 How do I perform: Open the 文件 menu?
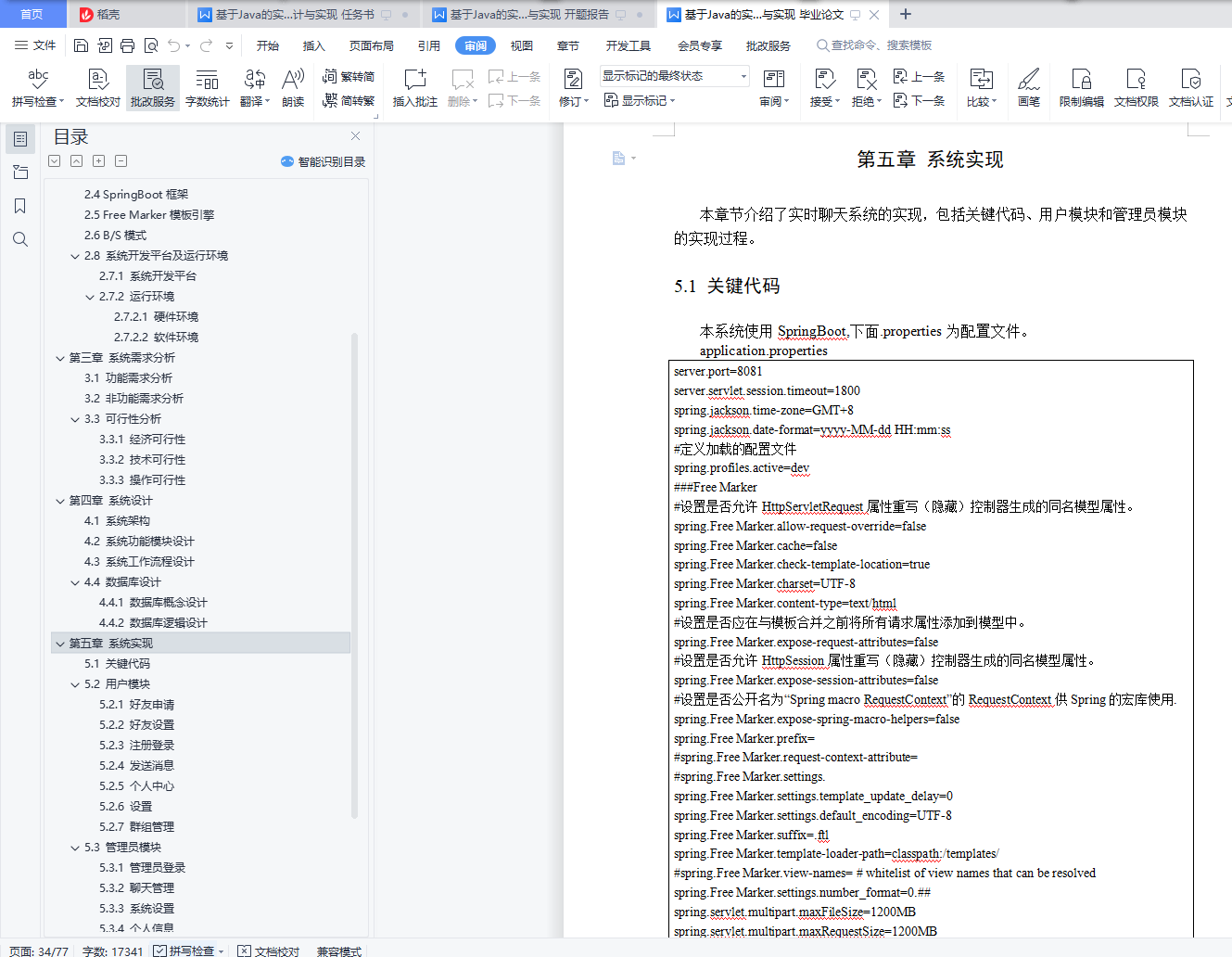click(x=35, y=45)
